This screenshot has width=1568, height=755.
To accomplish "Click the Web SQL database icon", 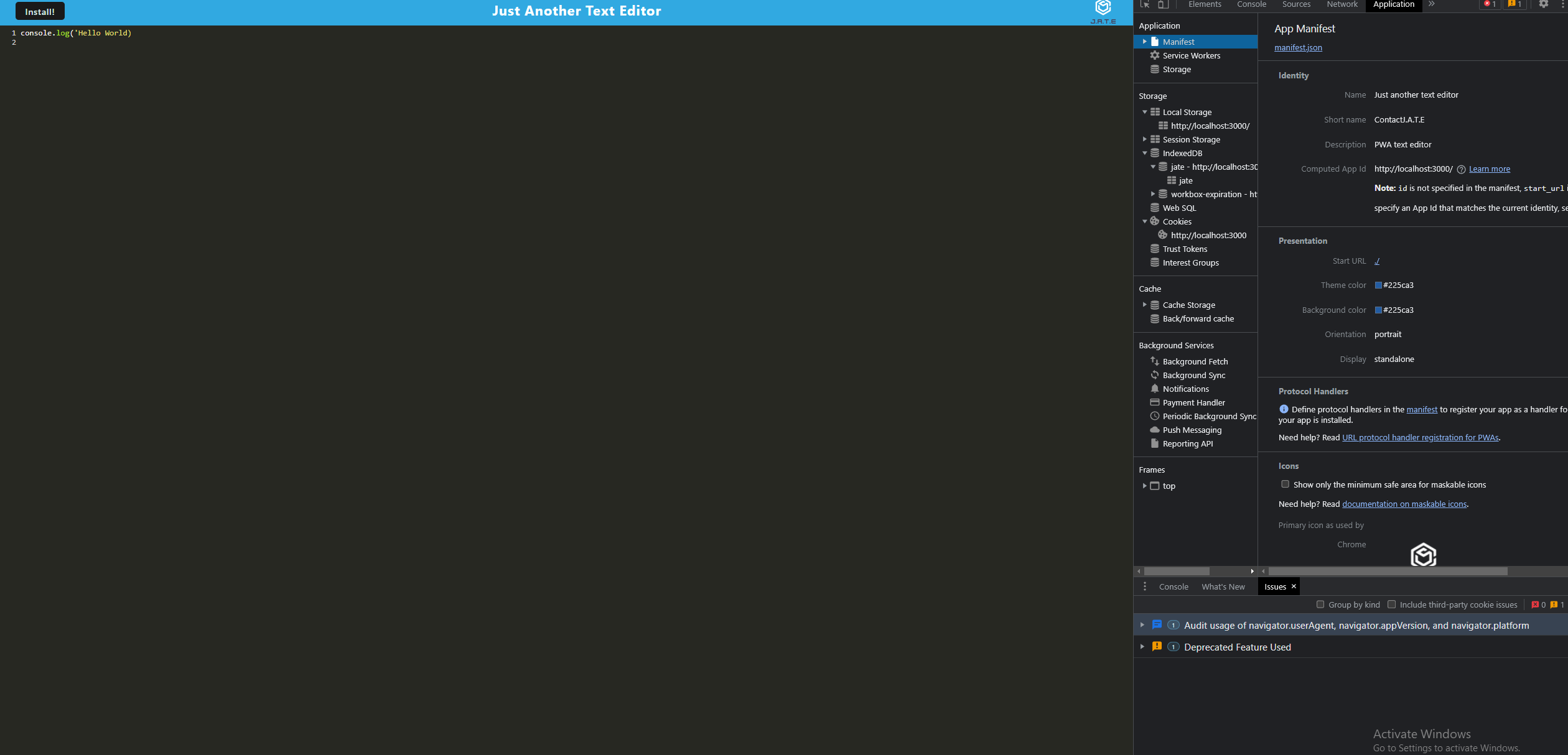I will (1155, 208).
